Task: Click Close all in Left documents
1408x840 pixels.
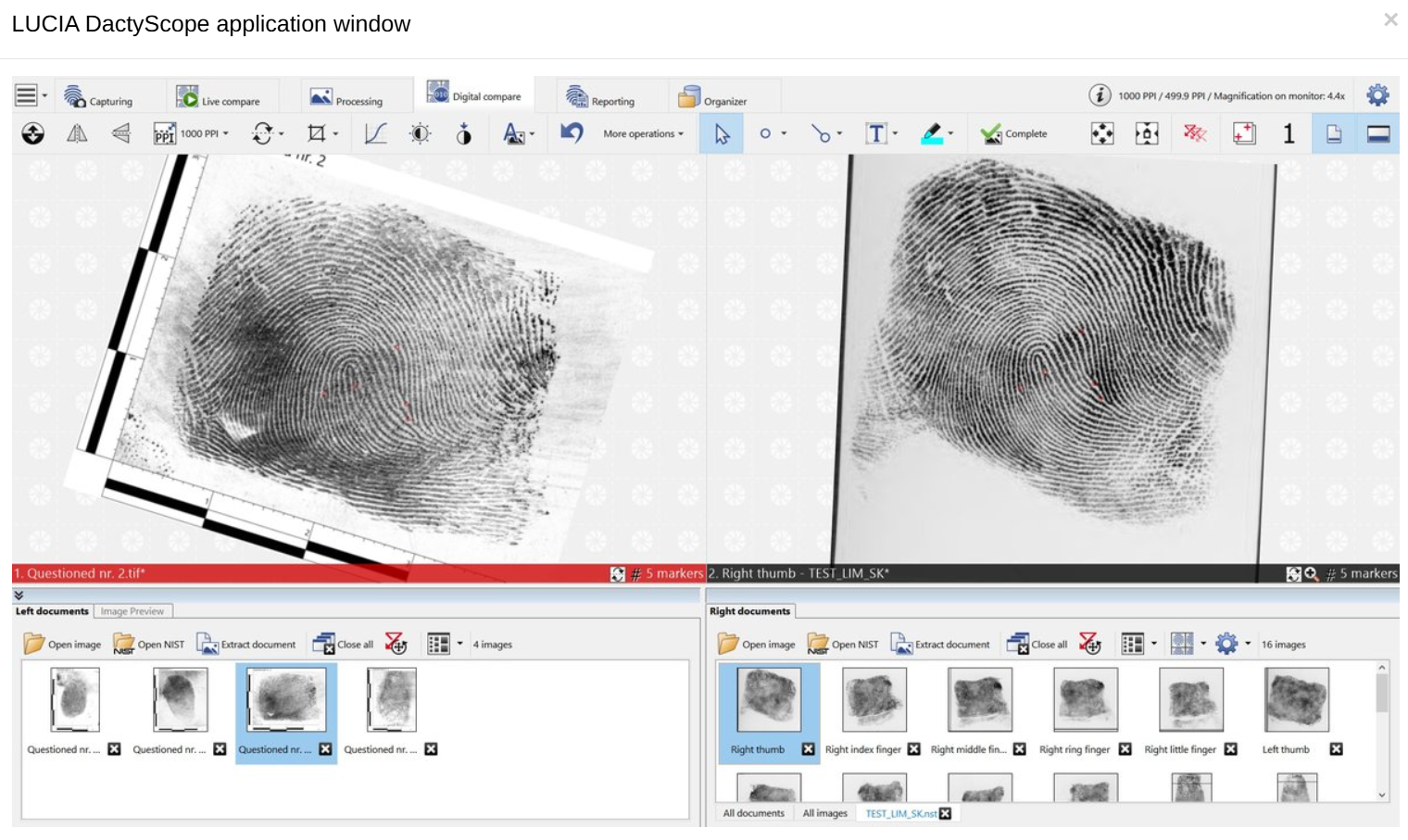Action: click(x=343, y=644)
